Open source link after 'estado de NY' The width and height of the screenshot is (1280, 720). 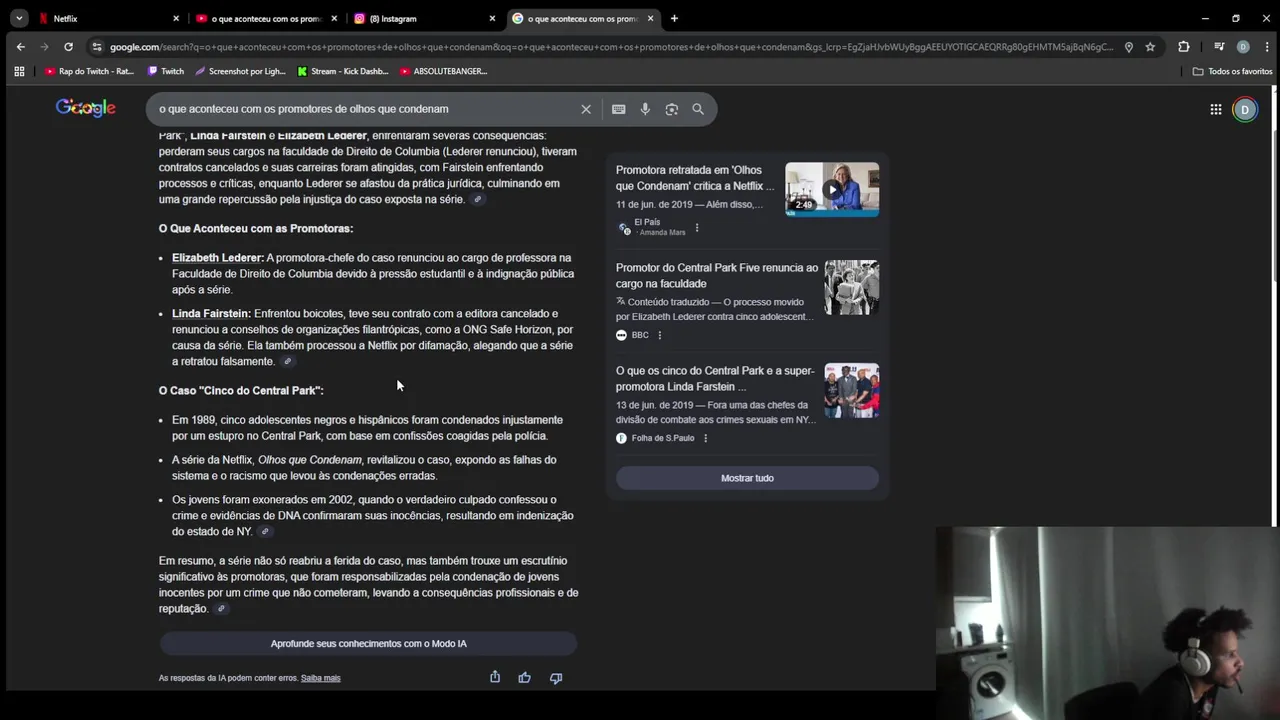coord(264,532)
